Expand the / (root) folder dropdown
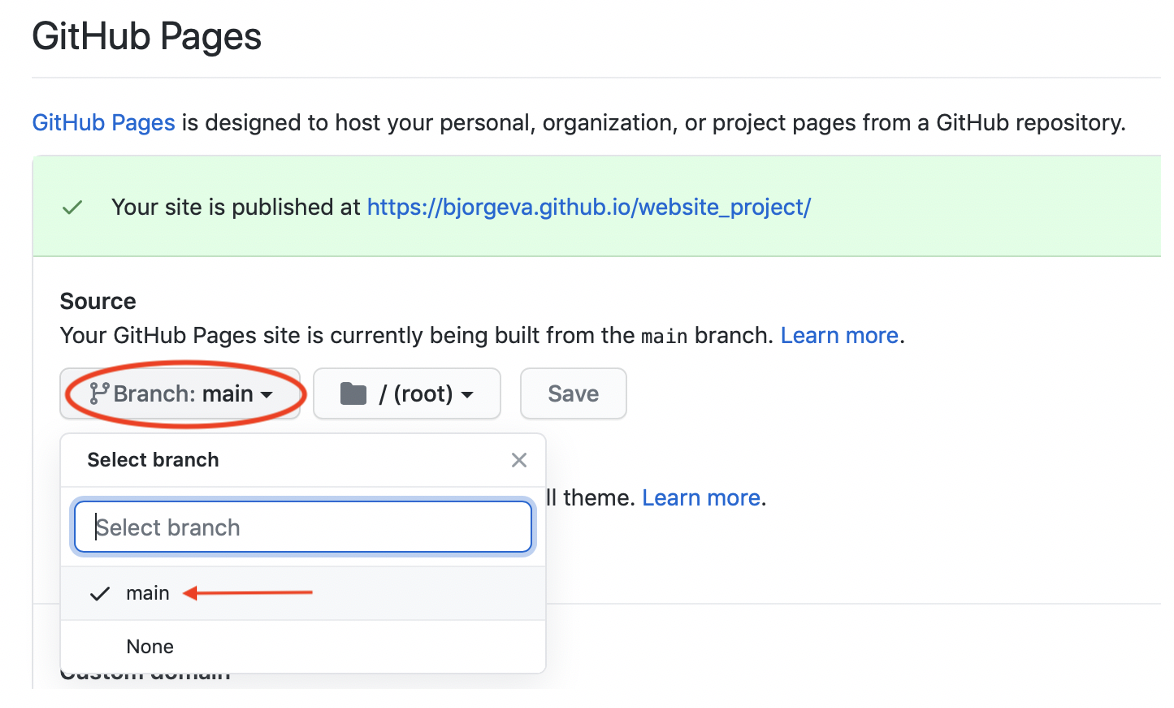 (x=407, y=394)
